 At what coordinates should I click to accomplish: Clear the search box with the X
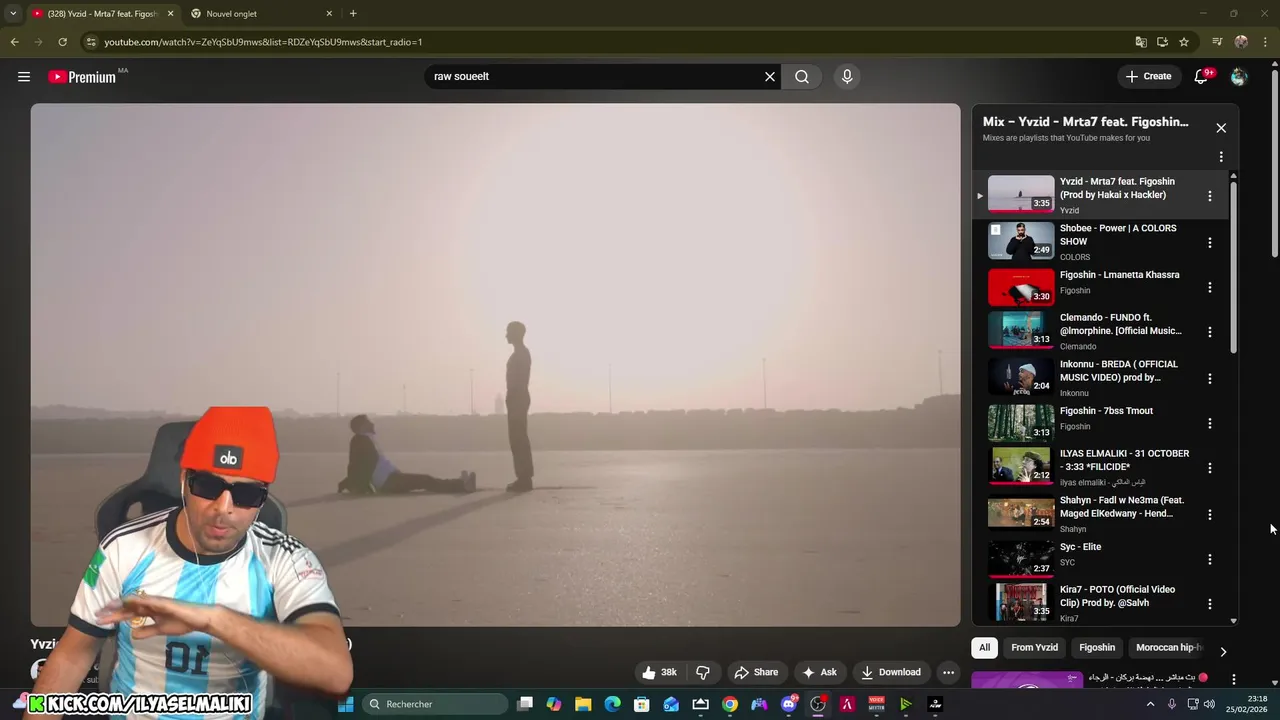pos(770,76)
